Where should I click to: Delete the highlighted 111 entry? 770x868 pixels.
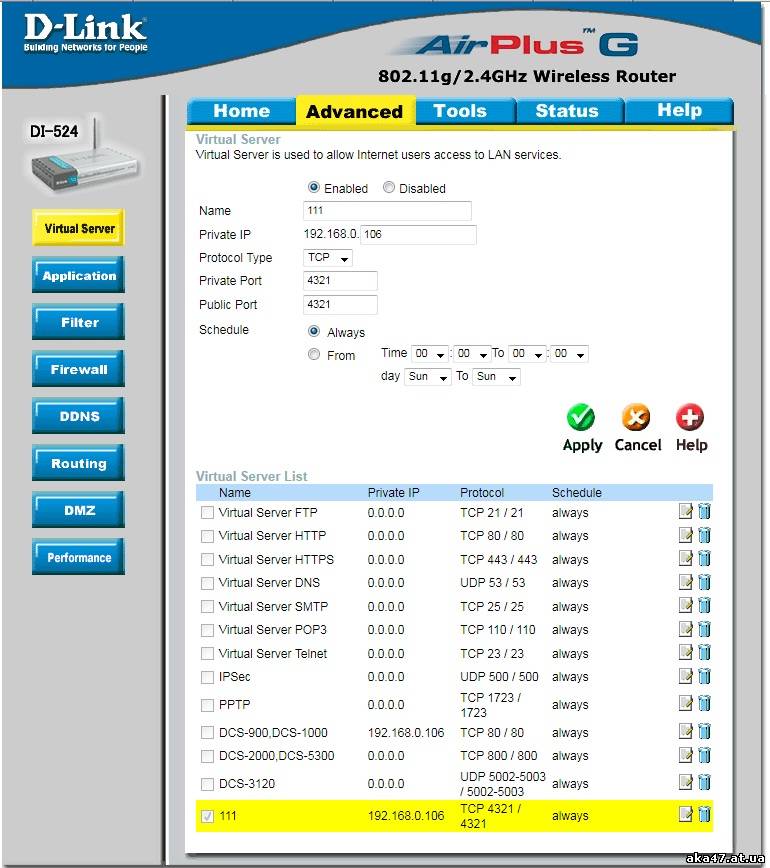click(x=704, y=814)
